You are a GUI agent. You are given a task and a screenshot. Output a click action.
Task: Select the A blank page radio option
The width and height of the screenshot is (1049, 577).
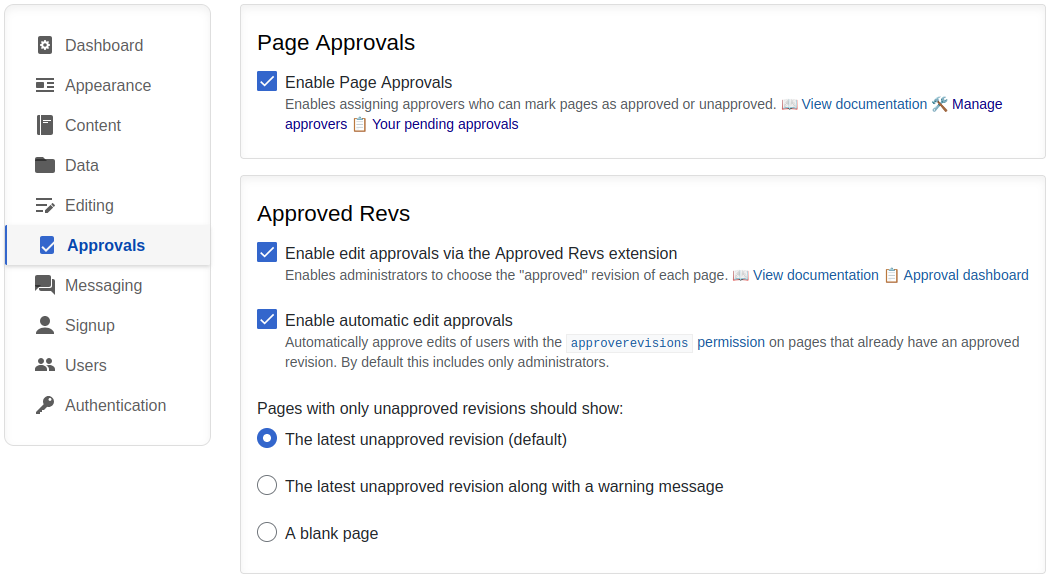click(267, 532)
